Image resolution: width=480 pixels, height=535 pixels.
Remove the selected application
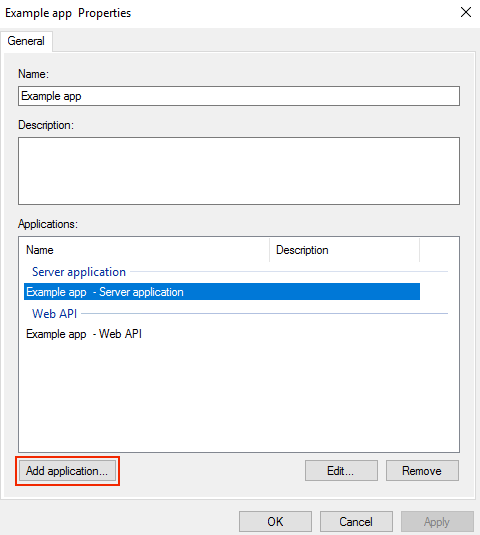pos(422,471)
